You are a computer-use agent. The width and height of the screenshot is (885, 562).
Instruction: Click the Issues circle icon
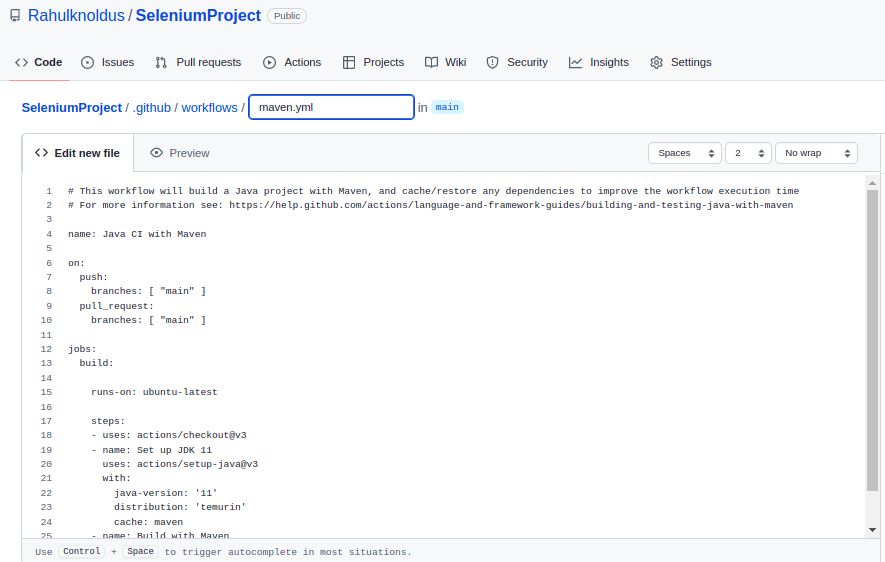(87, 62)
